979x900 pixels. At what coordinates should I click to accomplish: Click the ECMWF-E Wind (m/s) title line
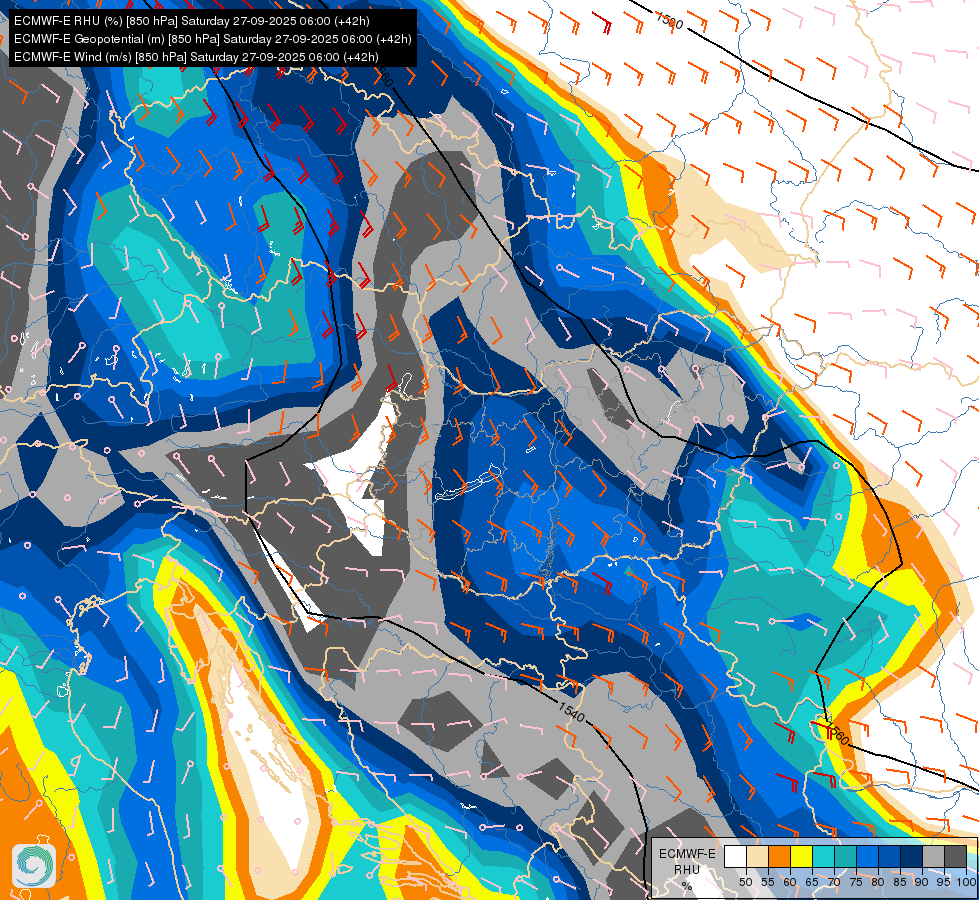click(196, 57)
